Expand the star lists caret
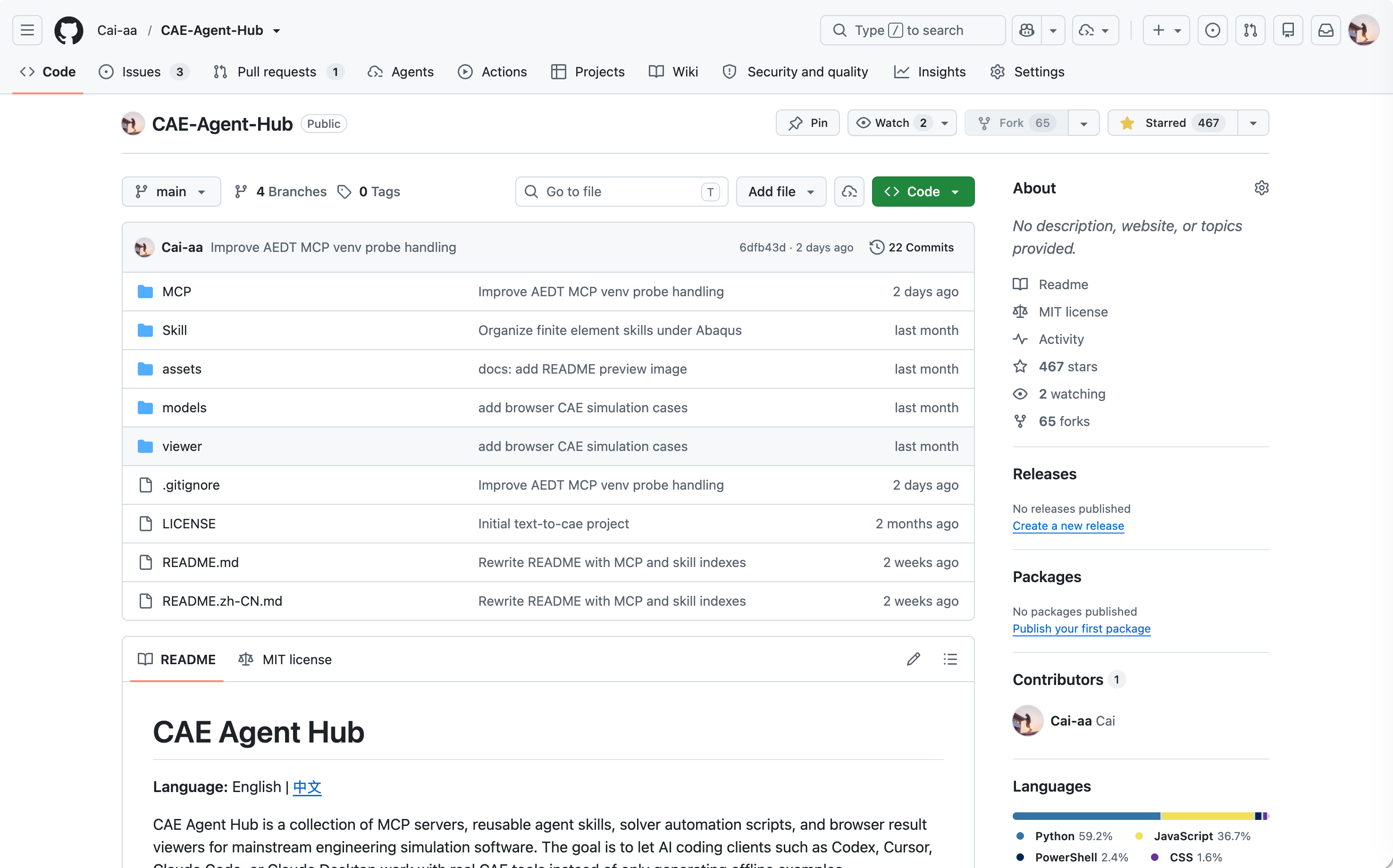1393x868 pixels. click(x=1253, y=123)
